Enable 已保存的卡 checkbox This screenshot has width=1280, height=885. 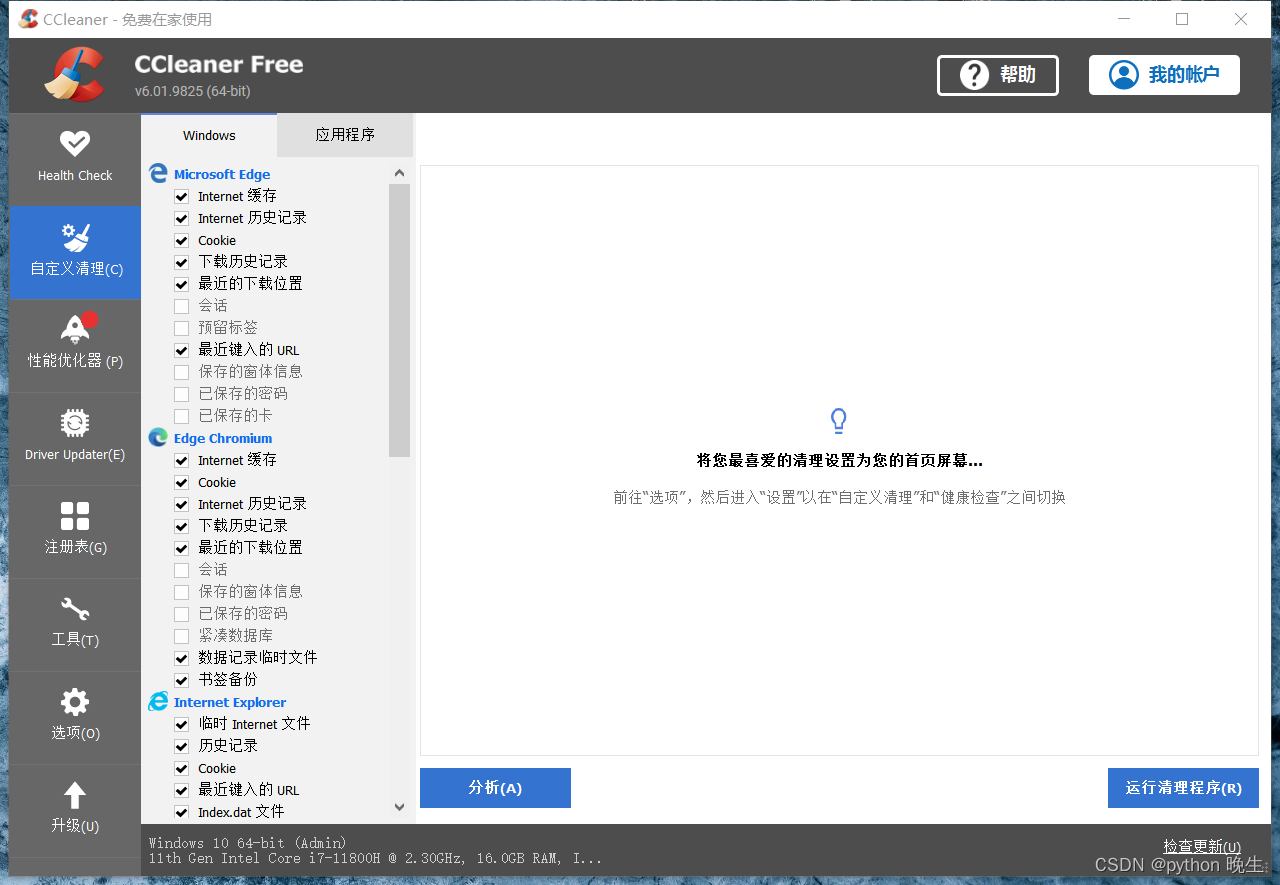tap(181, 416)
